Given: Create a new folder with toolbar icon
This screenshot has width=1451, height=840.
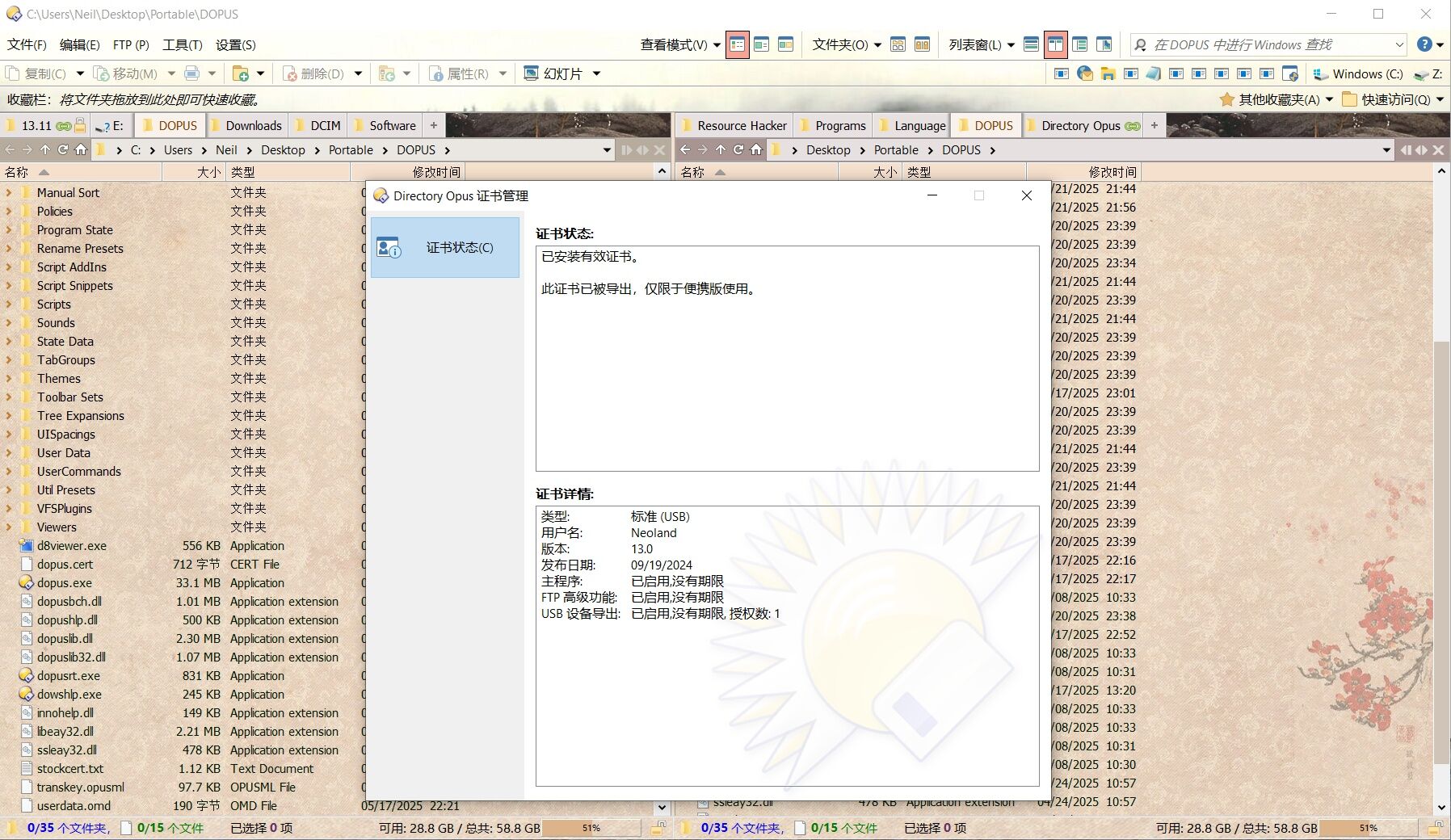Looking at the screenshot, I should (240, 73).
